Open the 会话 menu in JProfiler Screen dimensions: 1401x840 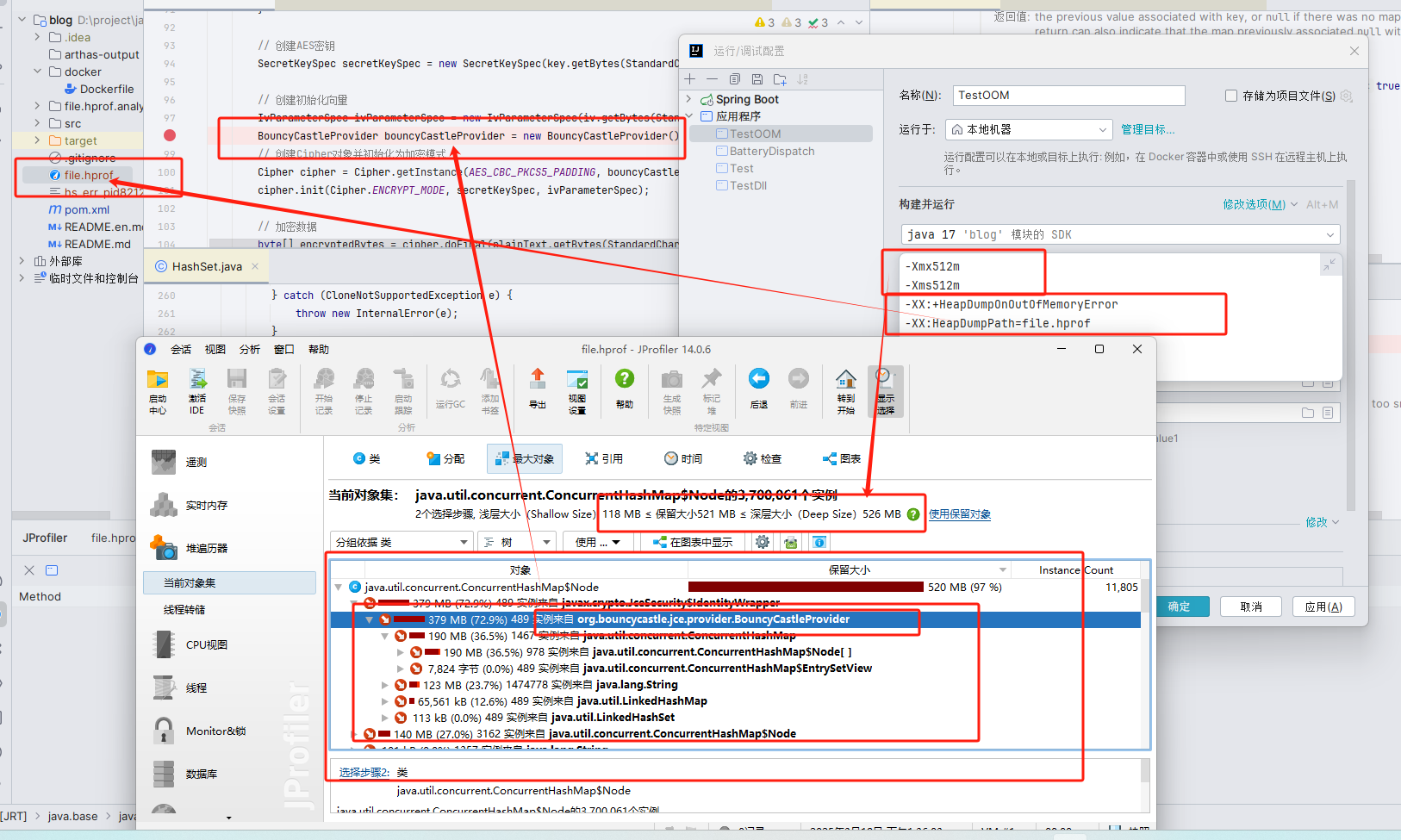coord(181,349)
